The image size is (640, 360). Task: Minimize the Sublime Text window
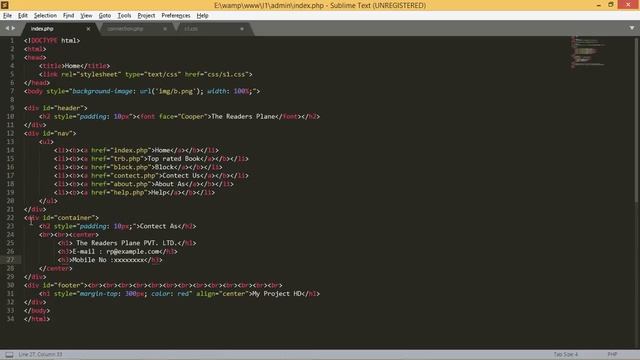(x=598, y=5)
